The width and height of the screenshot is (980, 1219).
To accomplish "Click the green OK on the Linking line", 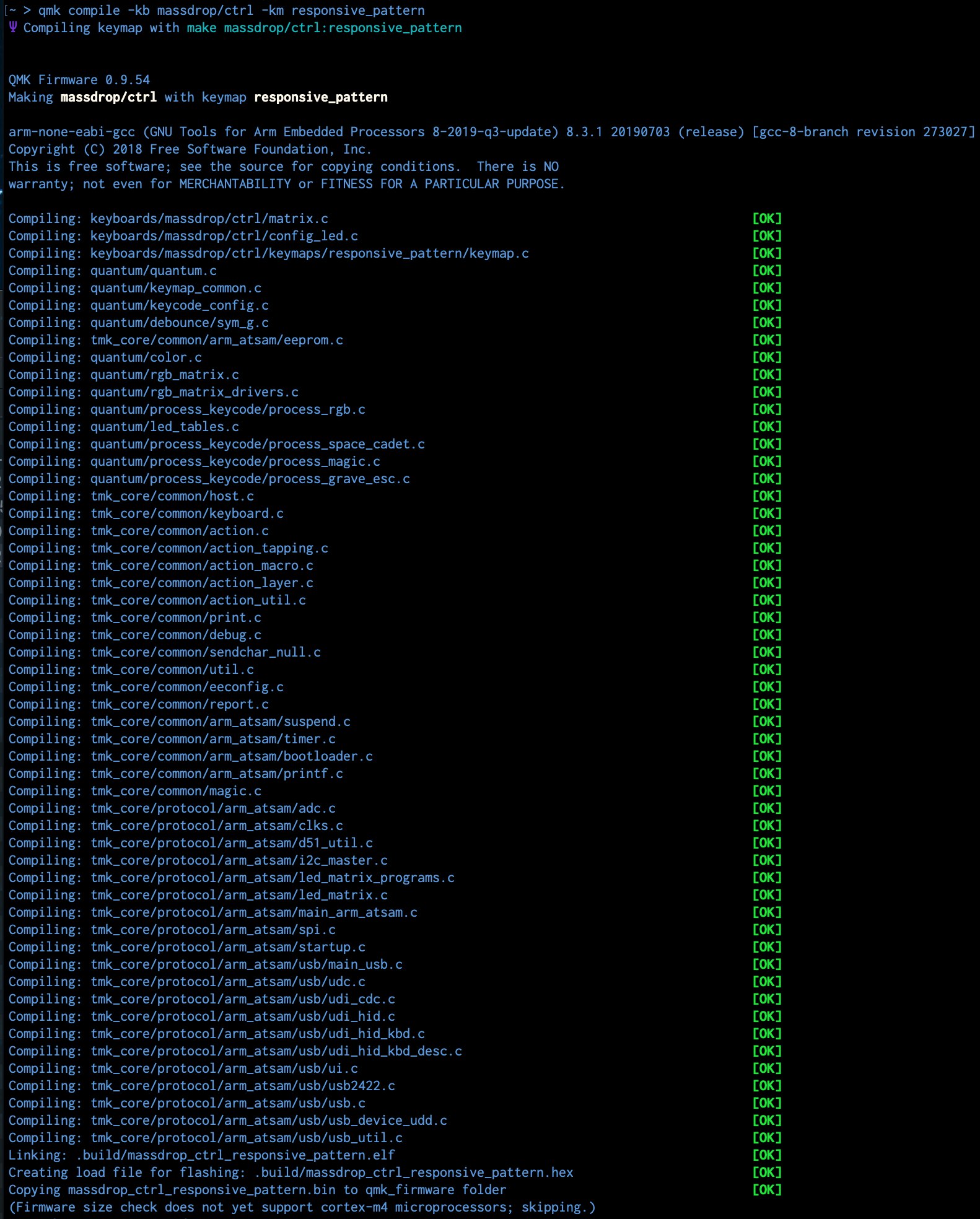I will pos(766,1155).
